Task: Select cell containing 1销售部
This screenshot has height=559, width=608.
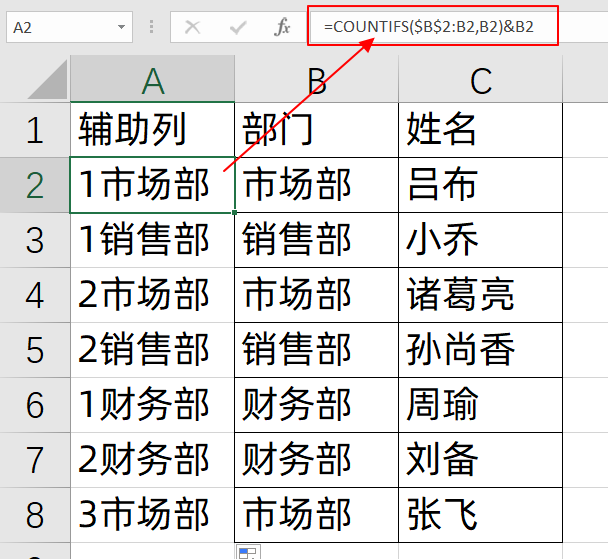Action: tap(152, 240)
